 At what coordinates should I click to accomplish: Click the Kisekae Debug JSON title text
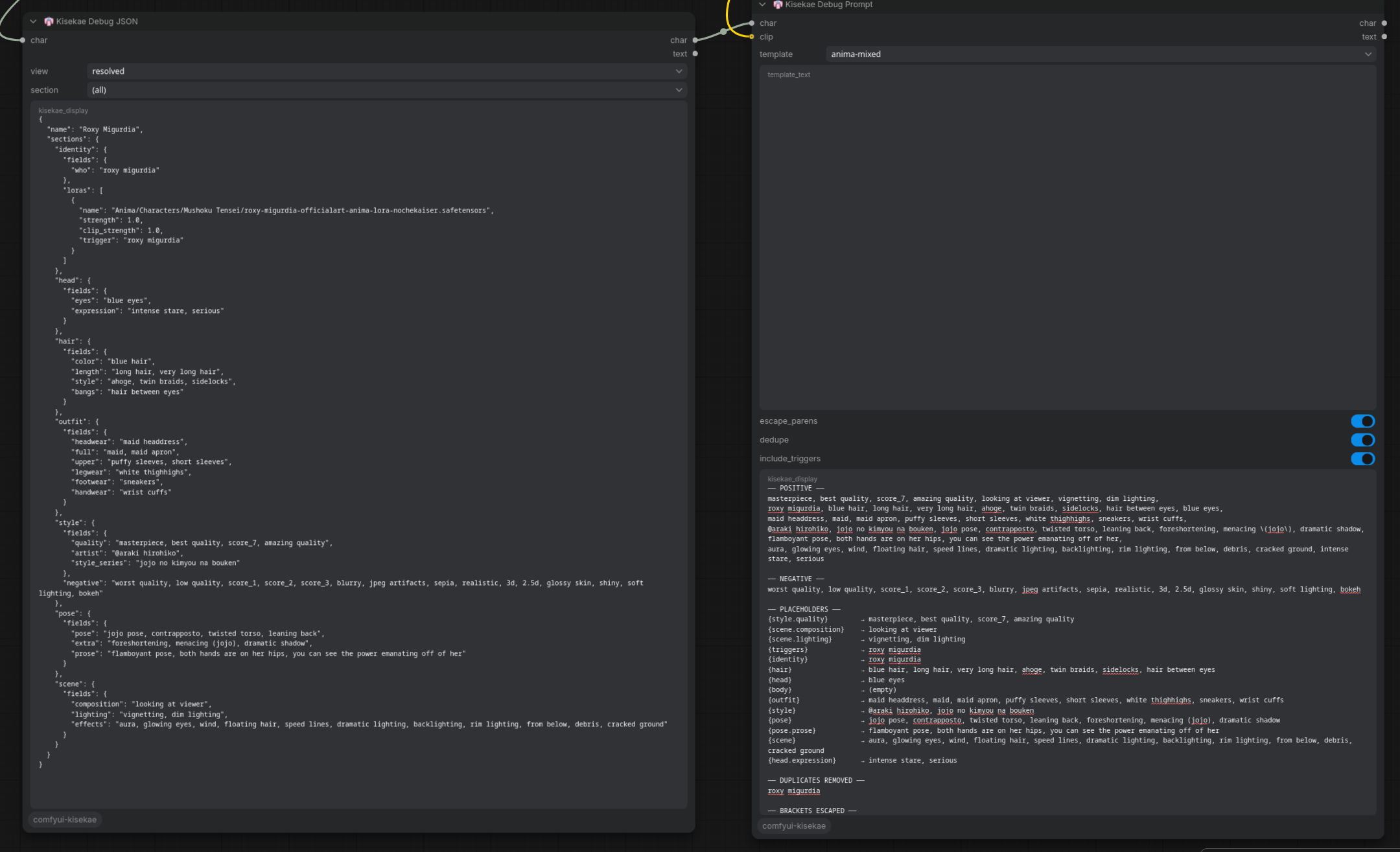click(x=97, y=21)
